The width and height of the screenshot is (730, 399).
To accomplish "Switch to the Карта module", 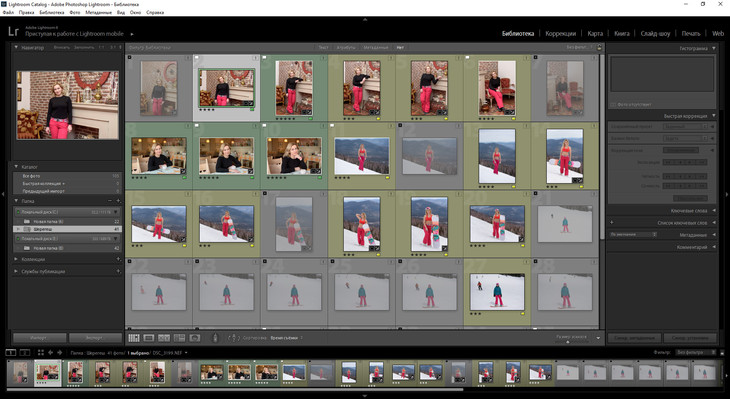I will click(595, 34).
